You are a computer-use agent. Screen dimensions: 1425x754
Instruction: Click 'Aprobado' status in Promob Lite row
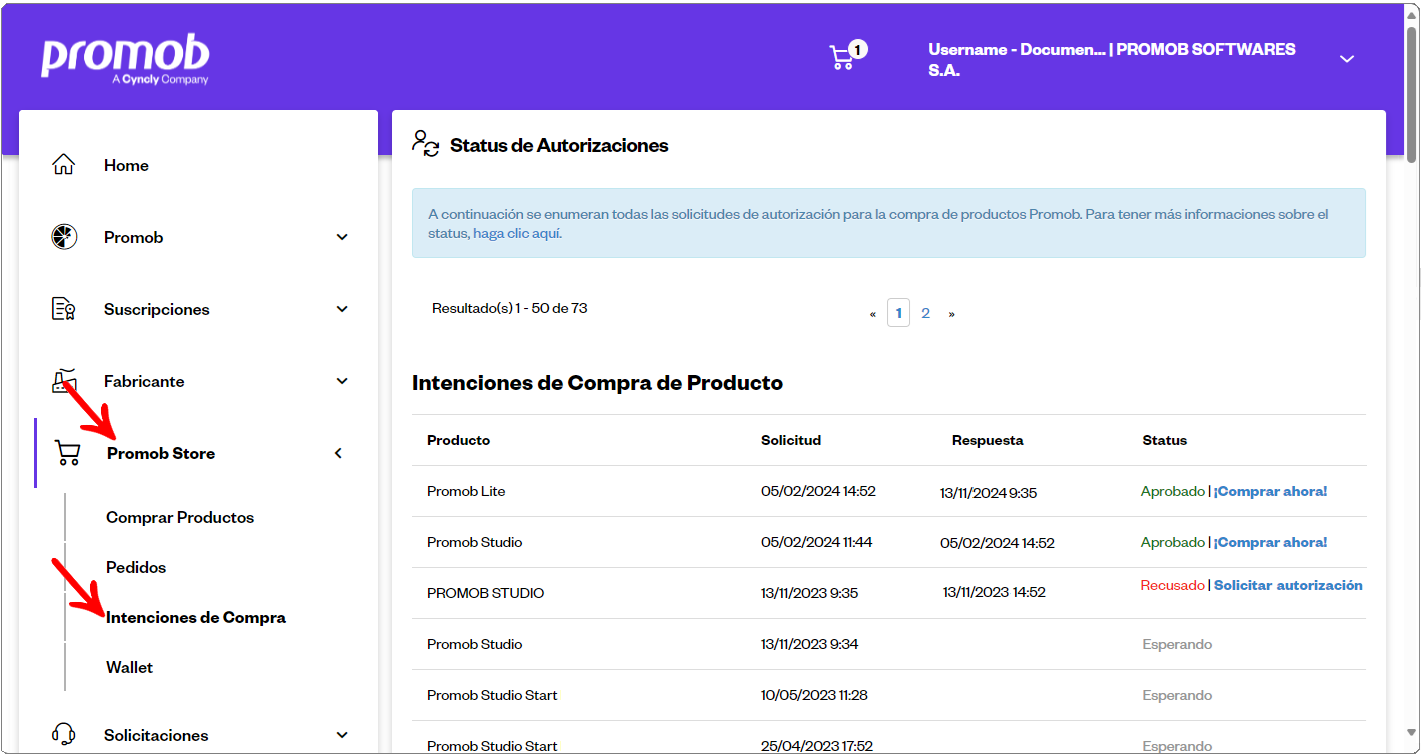click(x=1173, y=491)
